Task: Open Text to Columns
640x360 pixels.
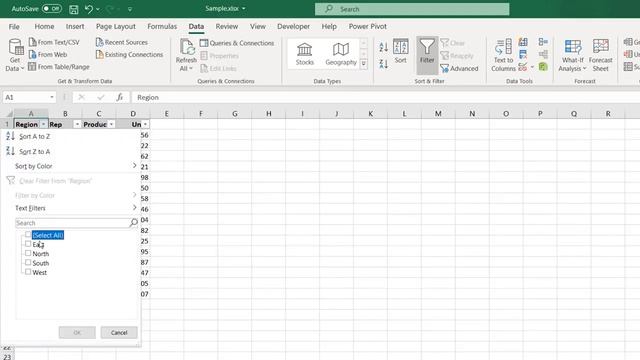Action: coord(503,55)
